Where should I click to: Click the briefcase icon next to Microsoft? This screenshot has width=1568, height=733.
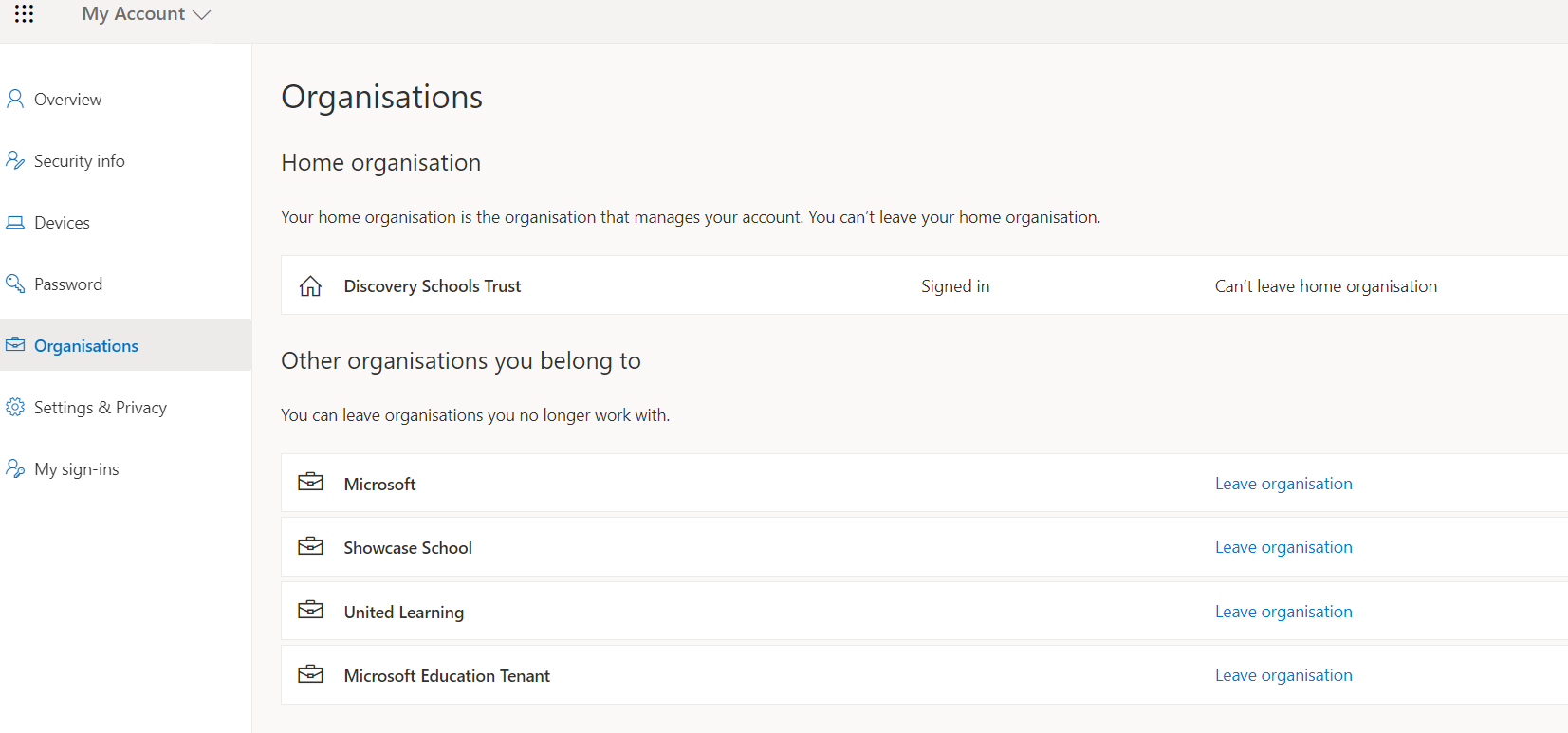pyautogui.click(x=310, y=483)
